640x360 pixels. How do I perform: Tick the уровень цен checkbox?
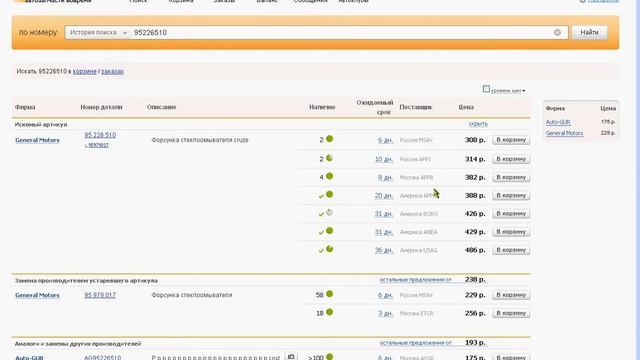486,89
